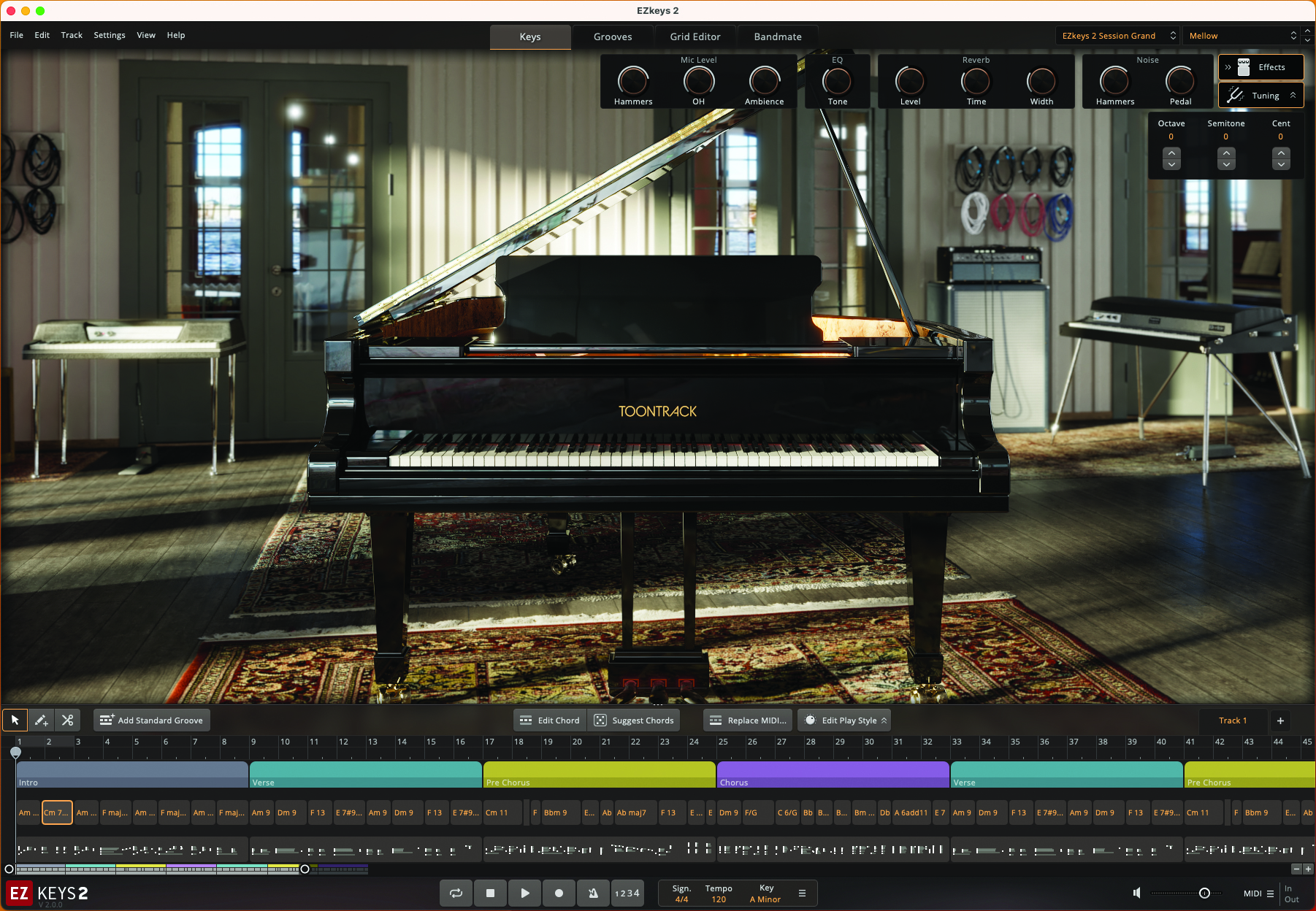Image resolution: width=1316 pixels, height=911 pixels.
Task: Increase Octave with the up arrow
Action: coord(1171,153)
